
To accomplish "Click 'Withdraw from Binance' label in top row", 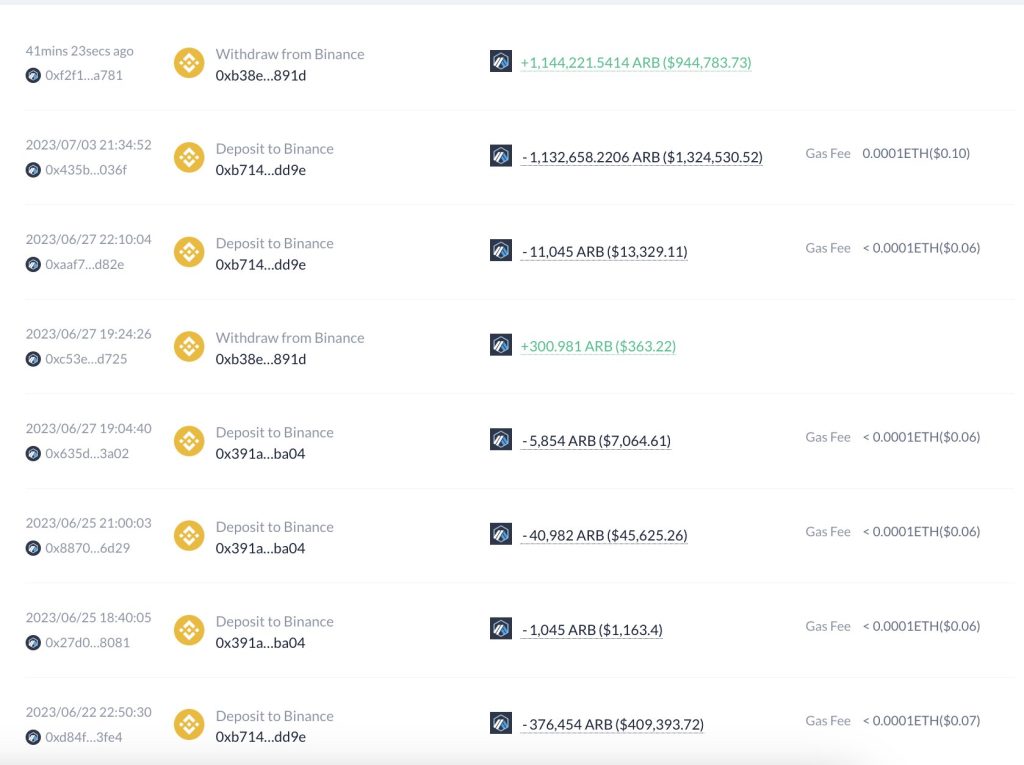I will coord(290,54).
